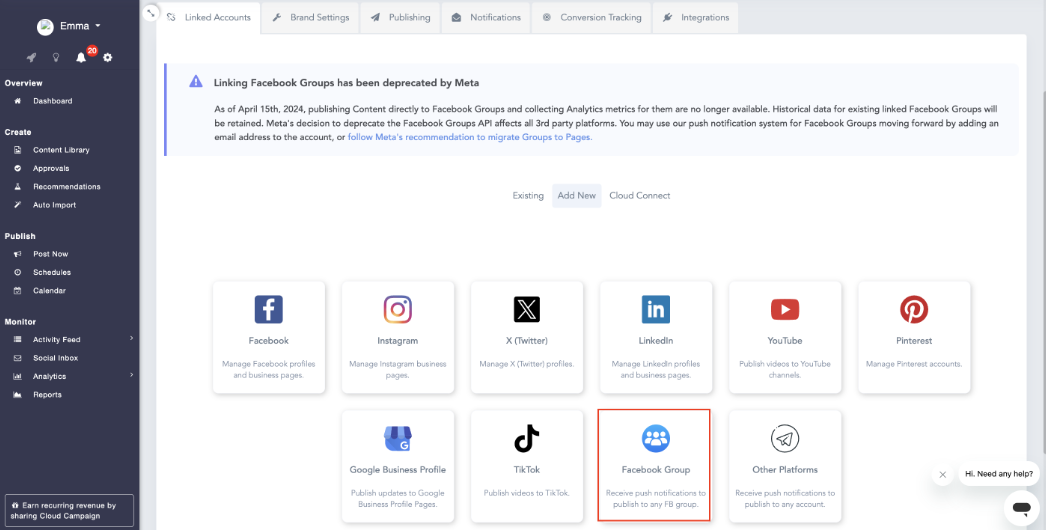Select the TikTok platform icon
Screen dimensions: 1046x532
tap(527, 438)
